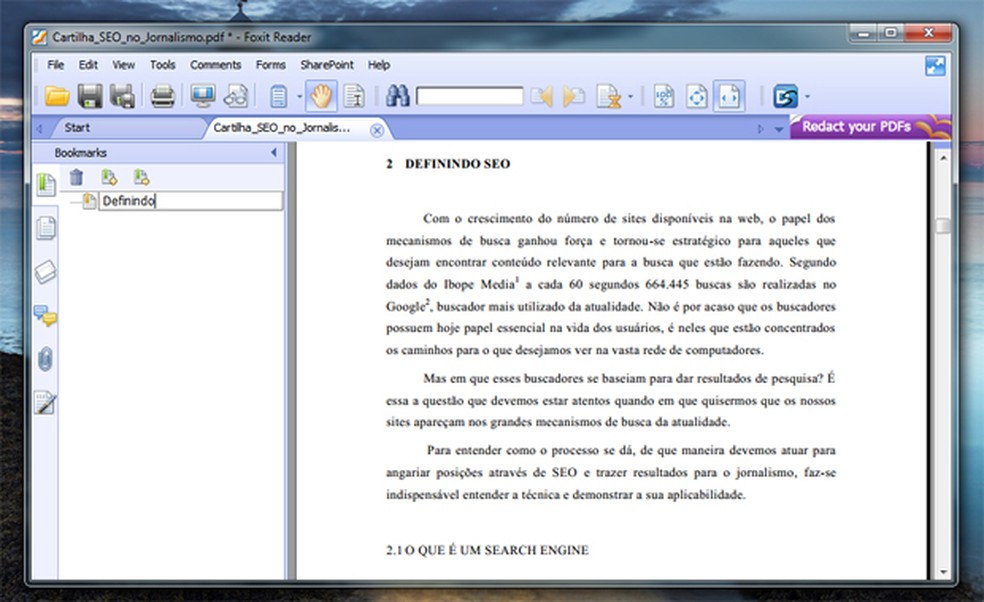This screenshot has width=984, height=602.
Task: Open the tab list dropdown arrow
Action: (x=779, y=129)
